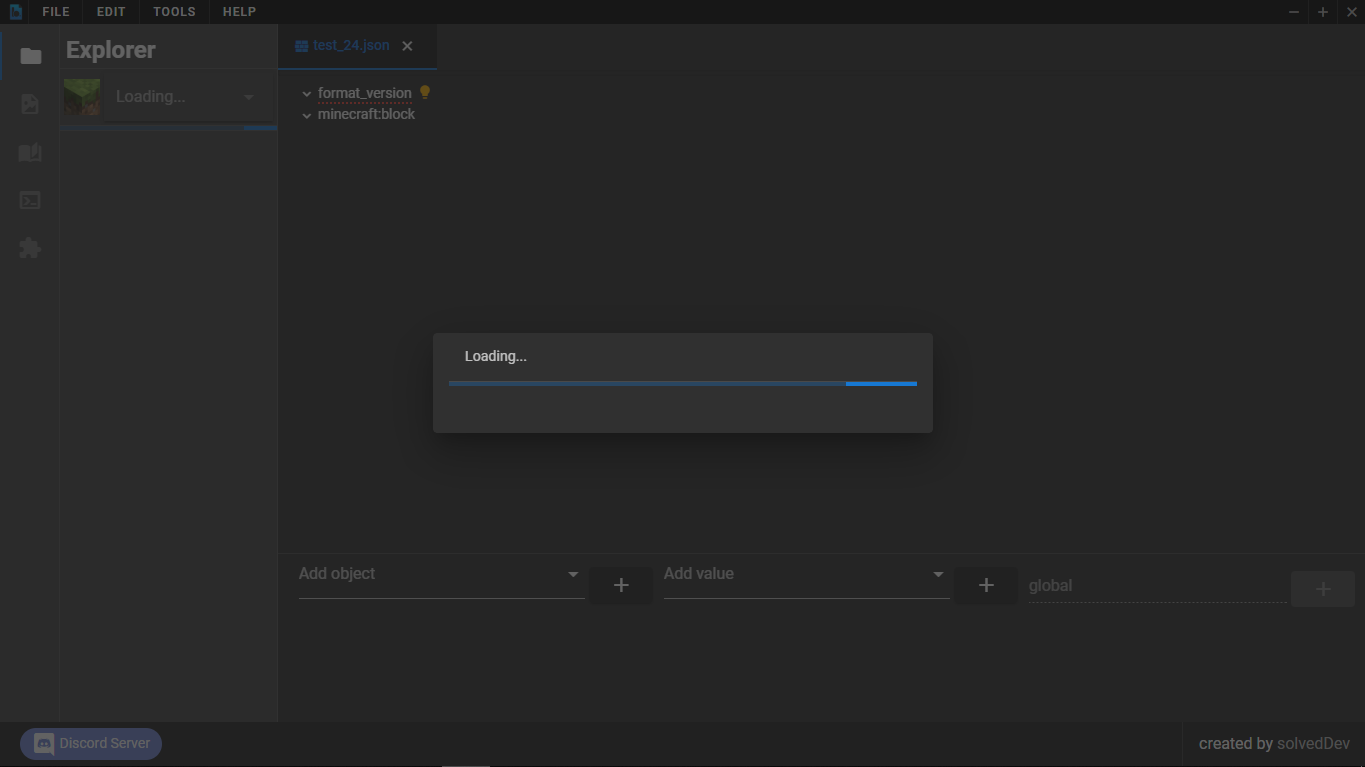Select the minecraft:block key
Viewport: 1365px width, 767px height.
[x=366, y=114]
